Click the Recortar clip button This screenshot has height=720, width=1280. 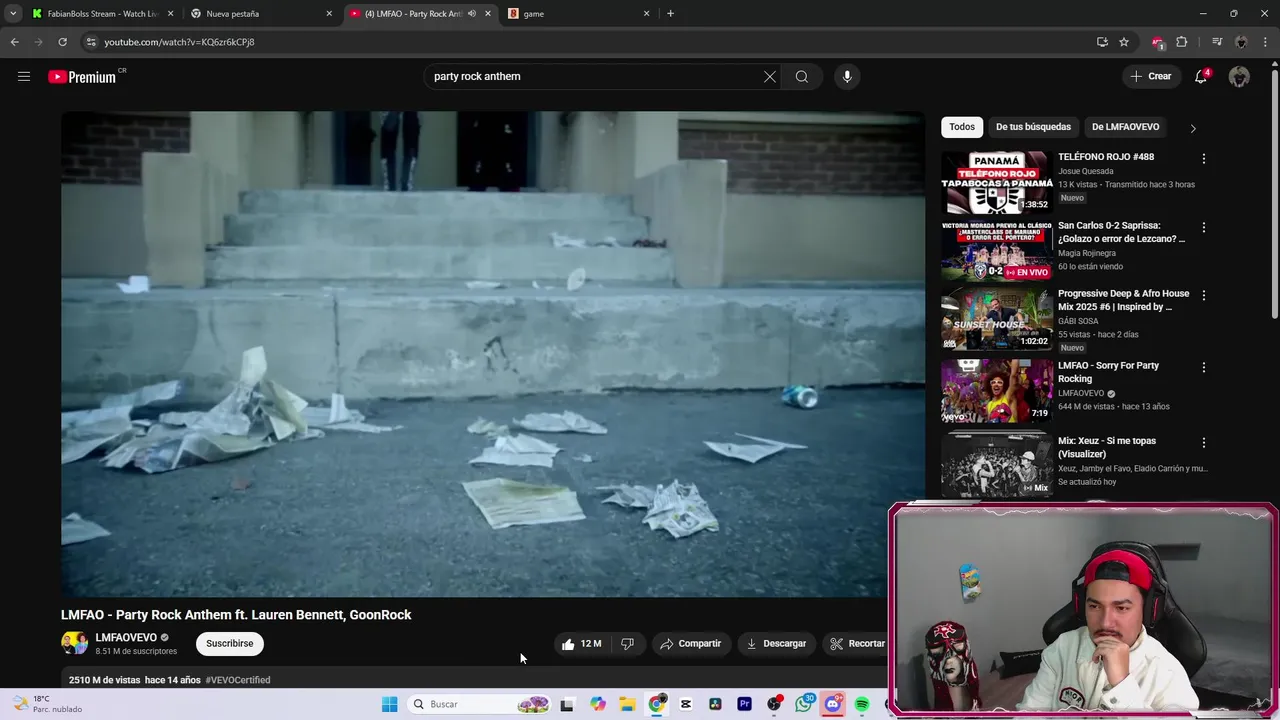pyautogui.click(x=856, y=644)
